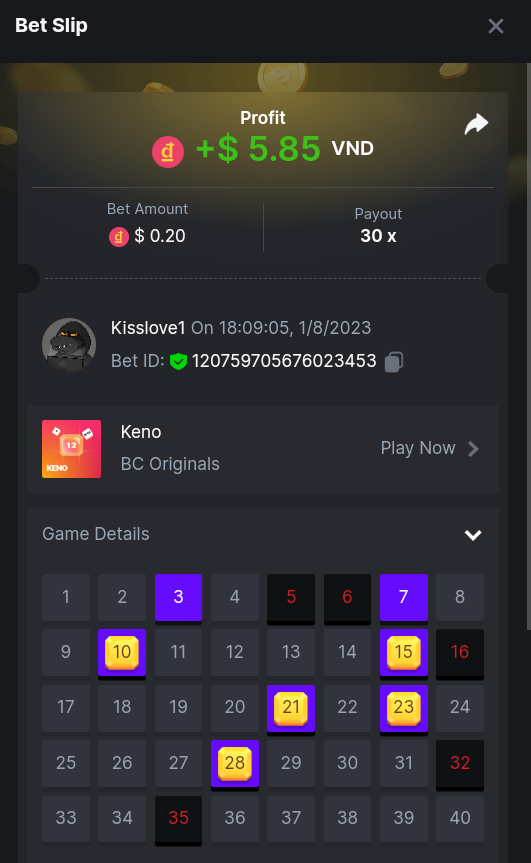Image resolution: width=531 pixels, height=863 pixels.
Task: Click gem tile number 21
Action: tap(291, 708)
